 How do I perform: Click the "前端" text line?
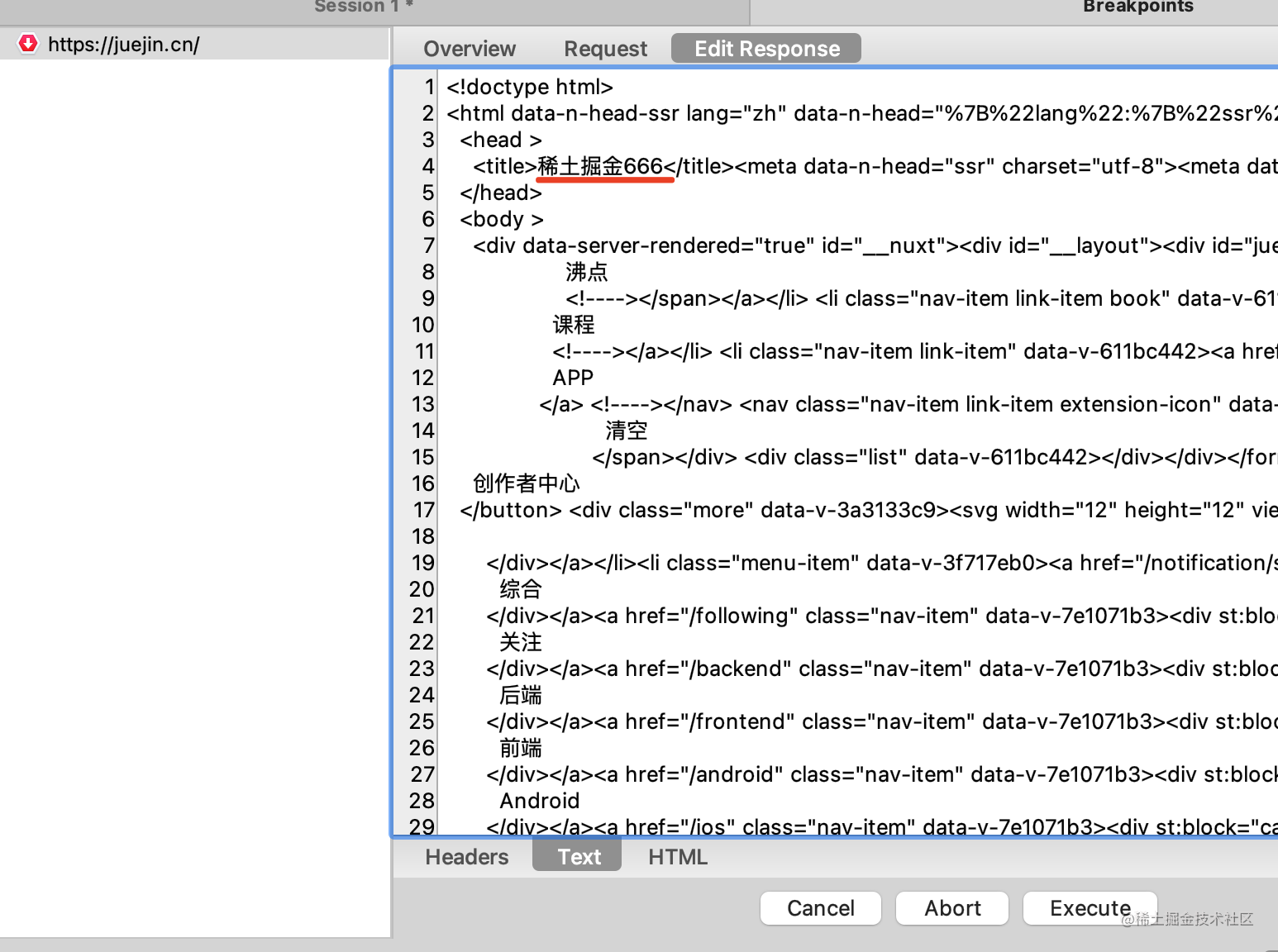pos(521,748)
